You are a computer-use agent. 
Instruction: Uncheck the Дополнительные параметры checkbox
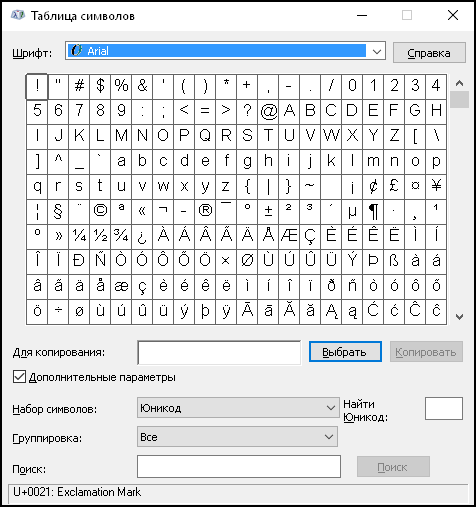(19, 377)
